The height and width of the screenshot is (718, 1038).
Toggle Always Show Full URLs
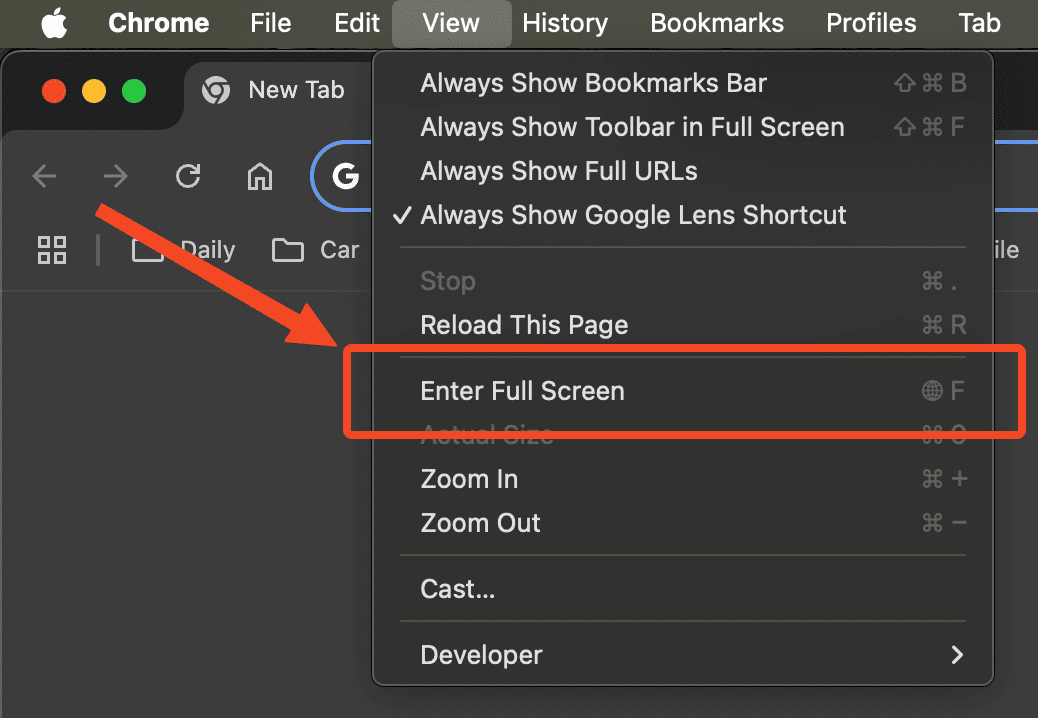[x=683, y=171]
